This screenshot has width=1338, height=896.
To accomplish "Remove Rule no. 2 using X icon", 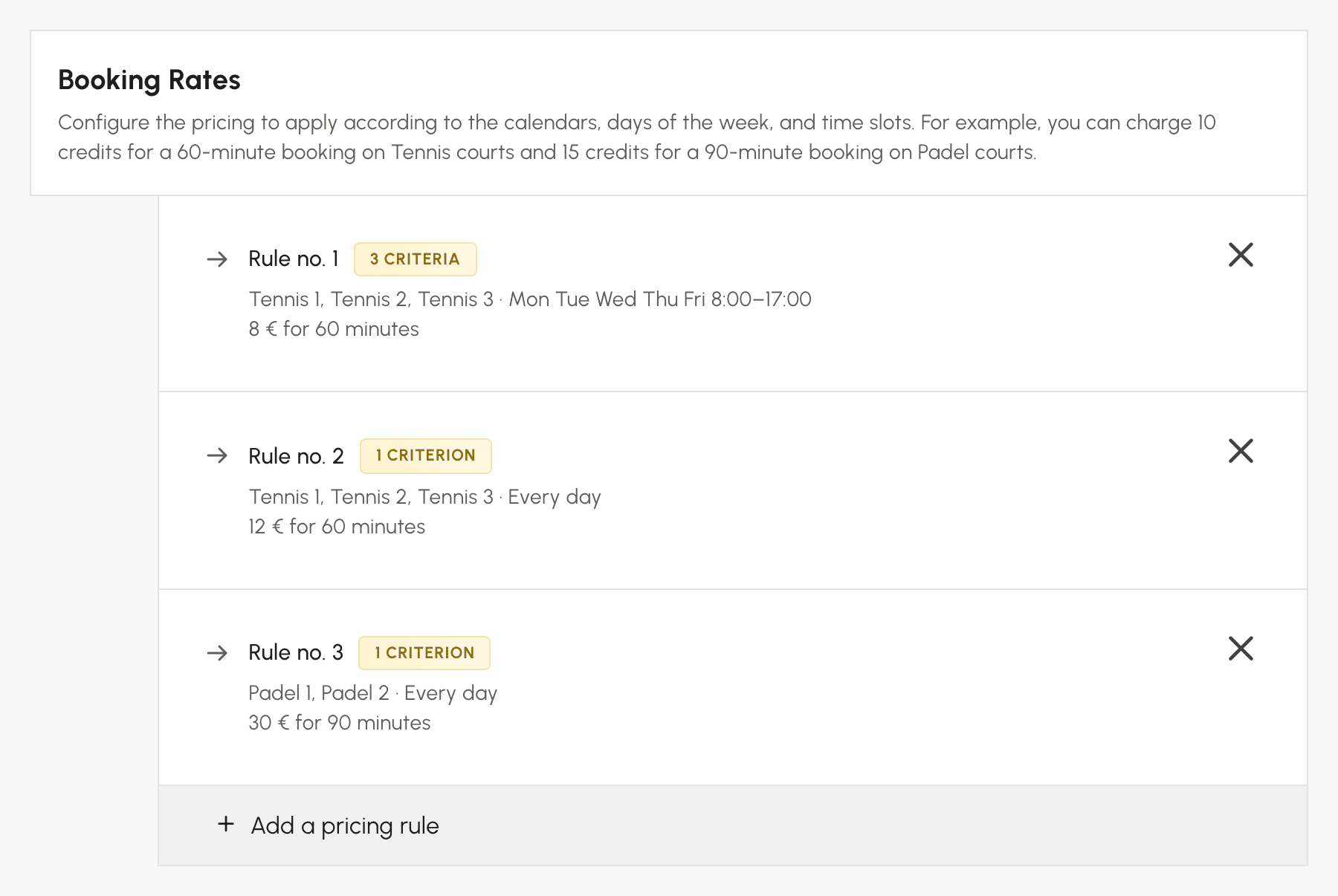I will (x=1241, y=451).
